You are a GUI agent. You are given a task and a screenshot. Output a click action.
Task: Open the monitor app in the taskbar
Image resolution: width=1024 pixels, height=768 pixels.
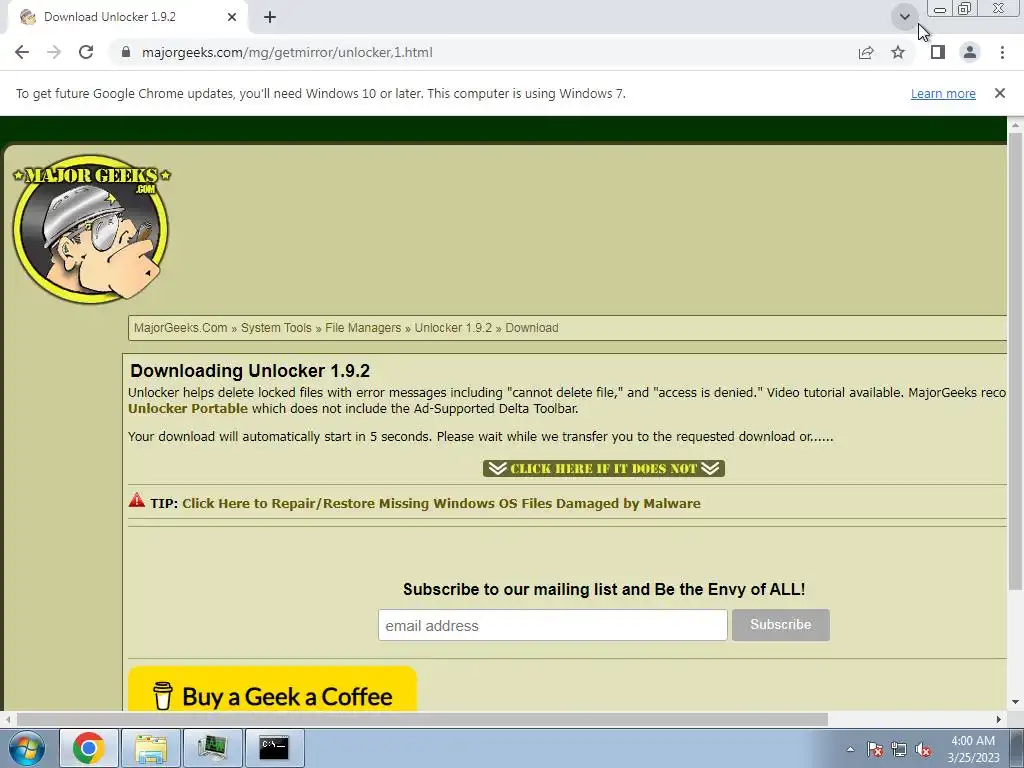point(212,748)
